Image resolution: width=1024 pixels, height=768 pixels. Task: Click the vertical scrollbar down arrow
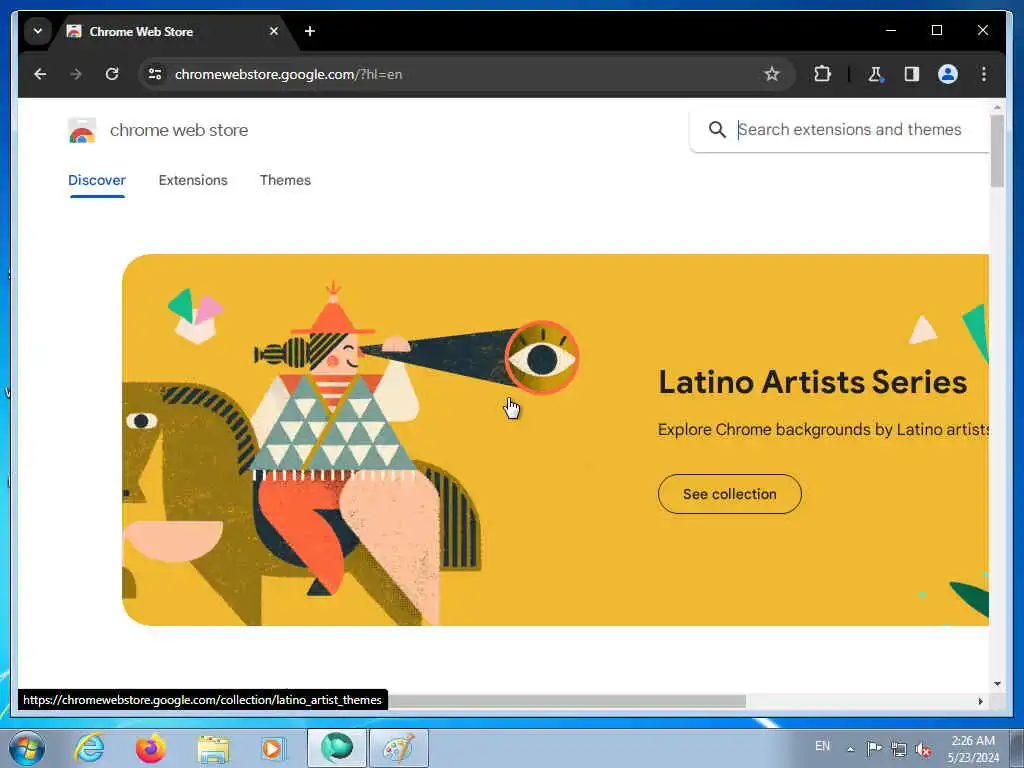(x=997, y=684)
